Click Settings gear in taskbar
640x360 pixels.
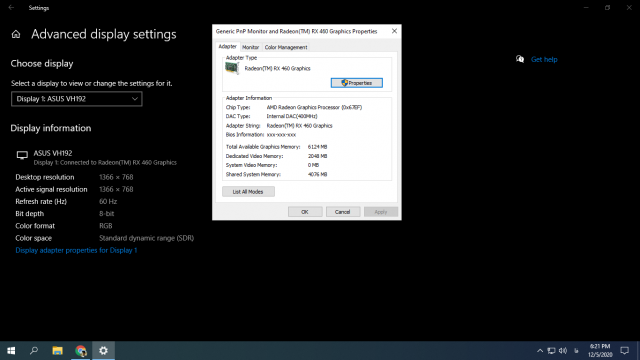[103, 351]
